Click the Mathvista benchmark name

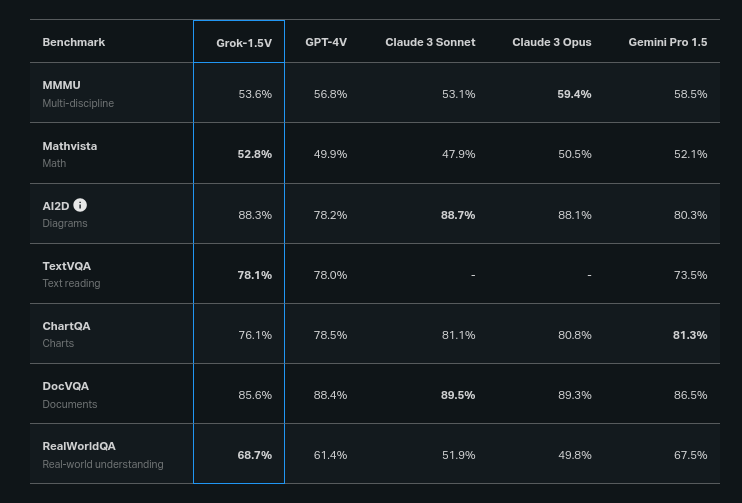pyautogui.click(x=69, y=146)
